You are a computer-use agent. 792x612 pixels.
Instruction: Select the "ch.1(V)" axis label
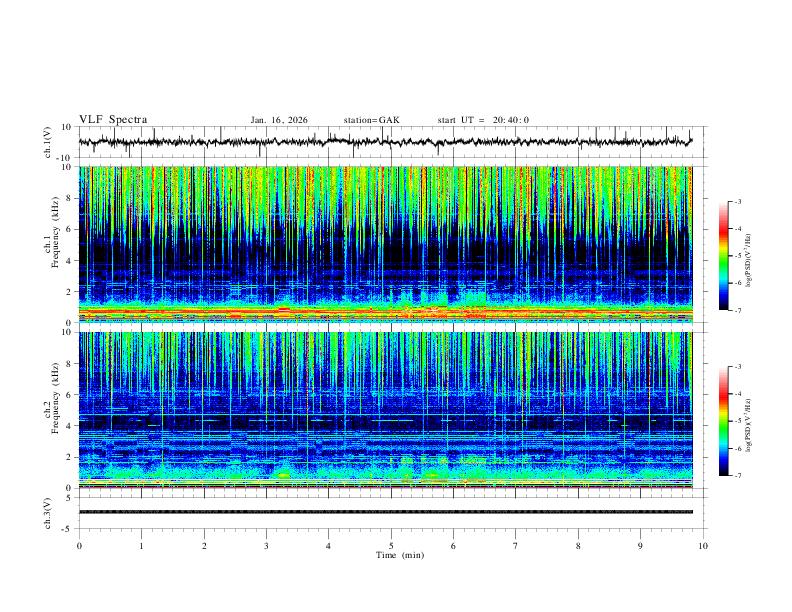(48, 142)
